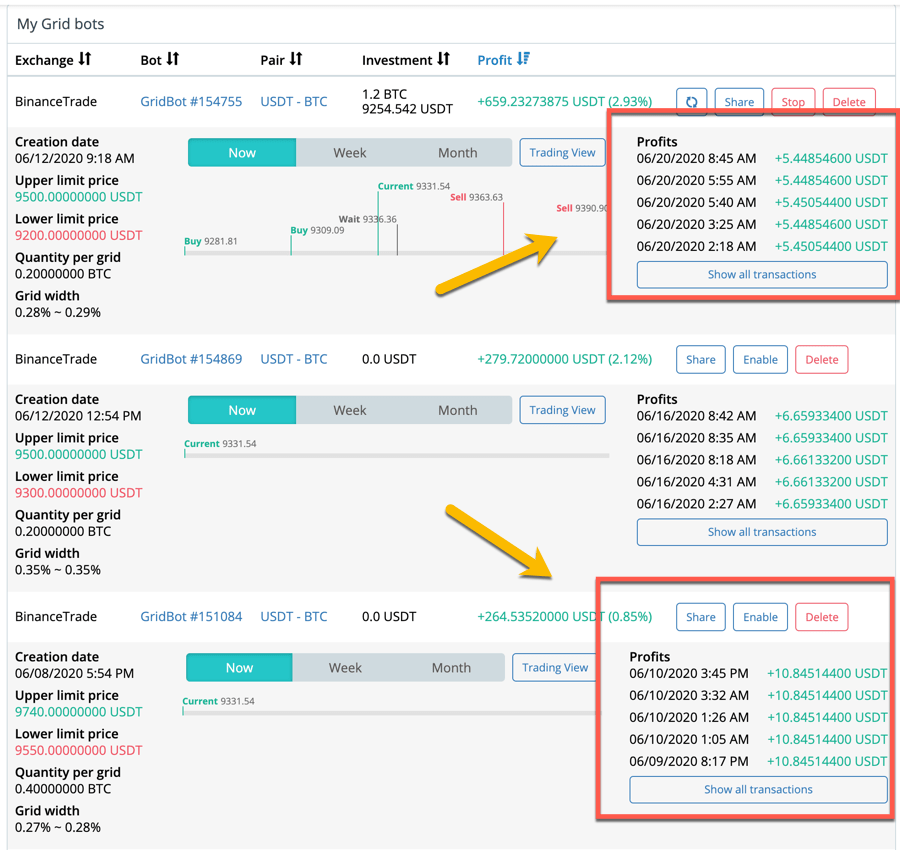
Task: Delete GridBot #154869
Action: pyautogui.click(x=821, y=360)
